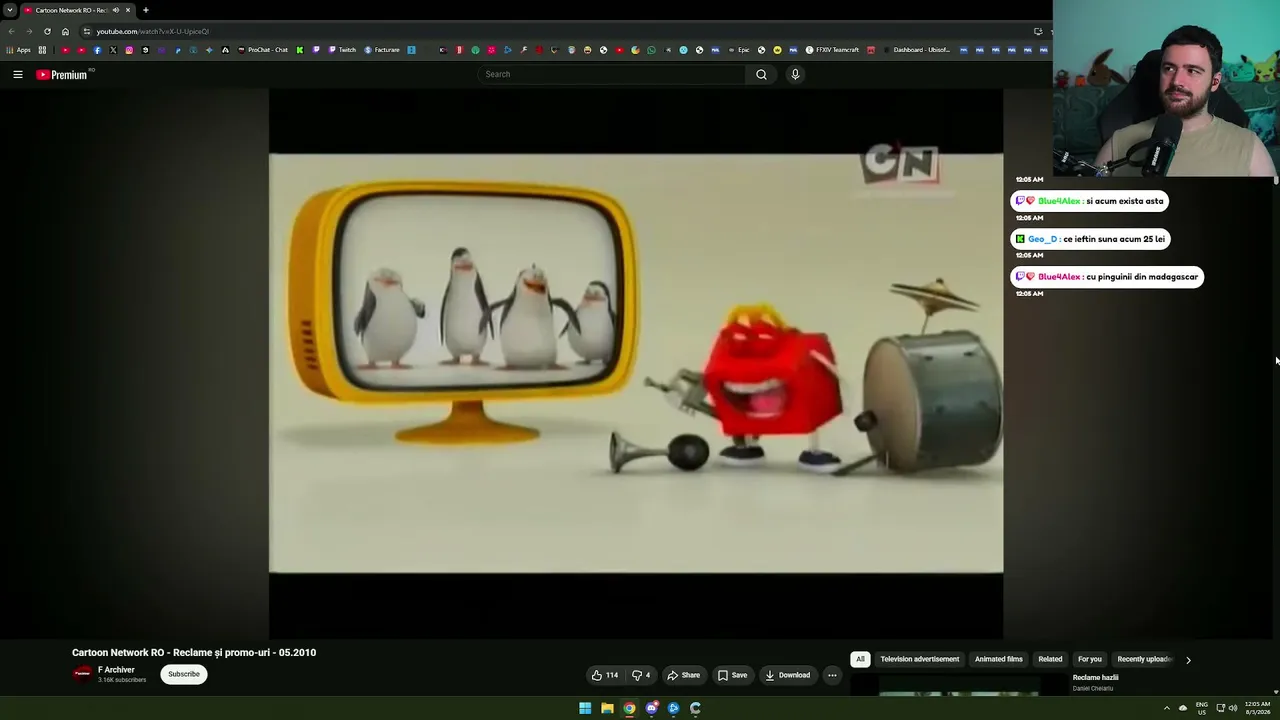Like the video with 114 likes

point(605,675)
